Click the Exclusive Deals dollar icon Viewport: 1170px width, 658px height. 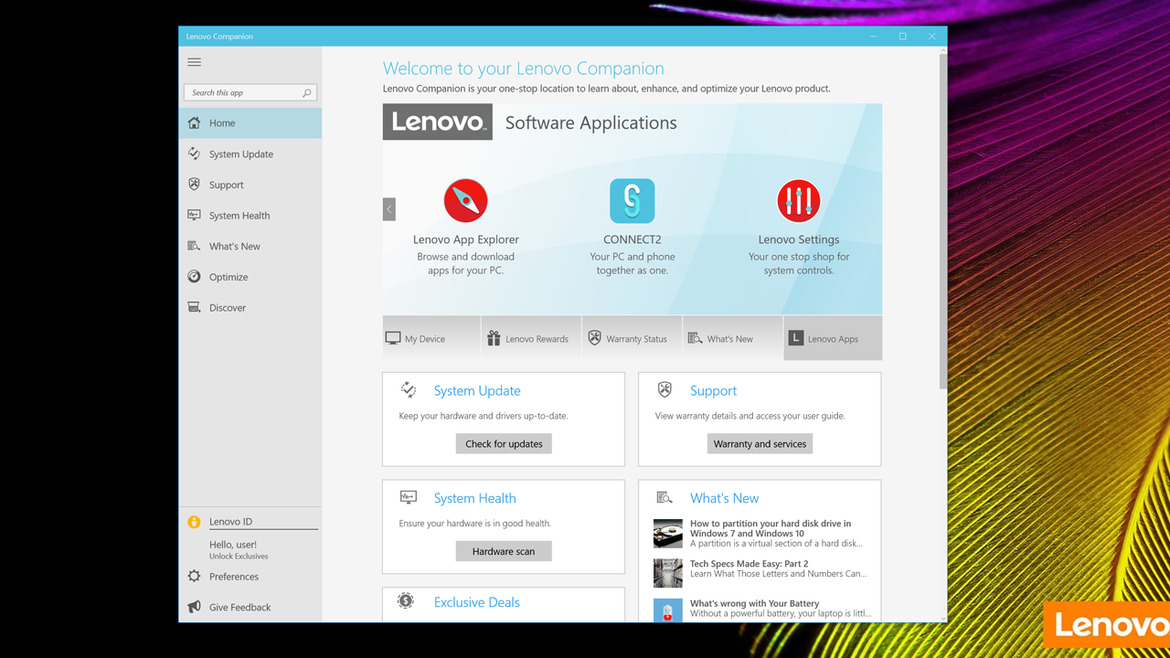click(405, 601)
